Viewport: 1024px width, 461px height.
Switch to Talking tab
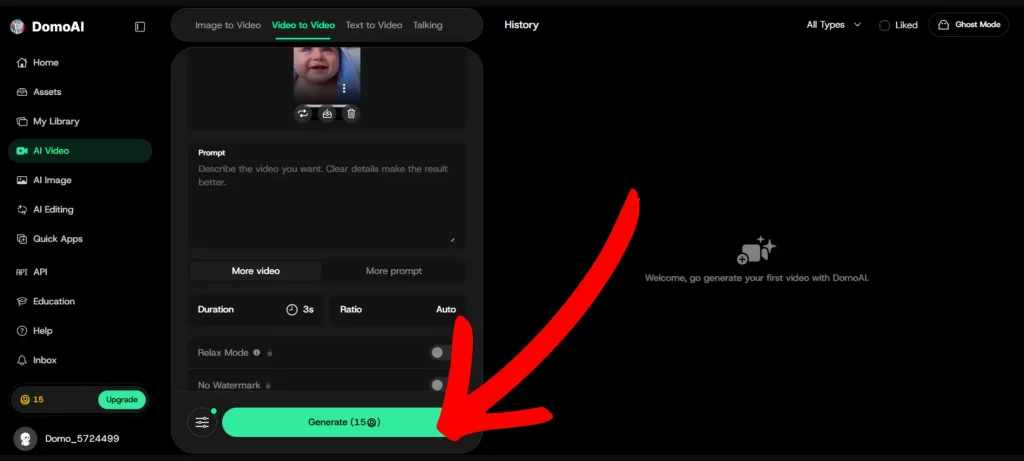tap(428, 25)
